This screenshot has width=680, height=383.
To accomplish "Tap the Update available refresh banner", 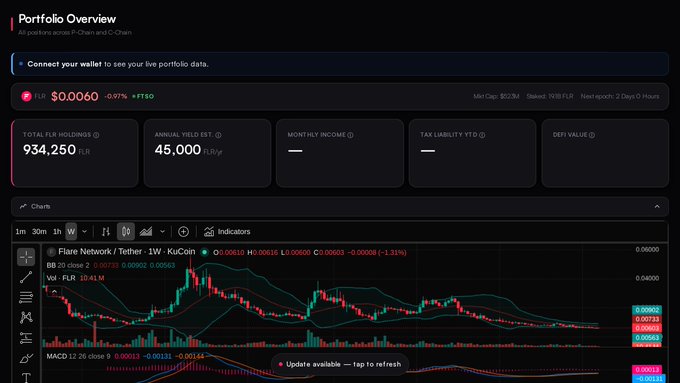I will click(340, 364).
